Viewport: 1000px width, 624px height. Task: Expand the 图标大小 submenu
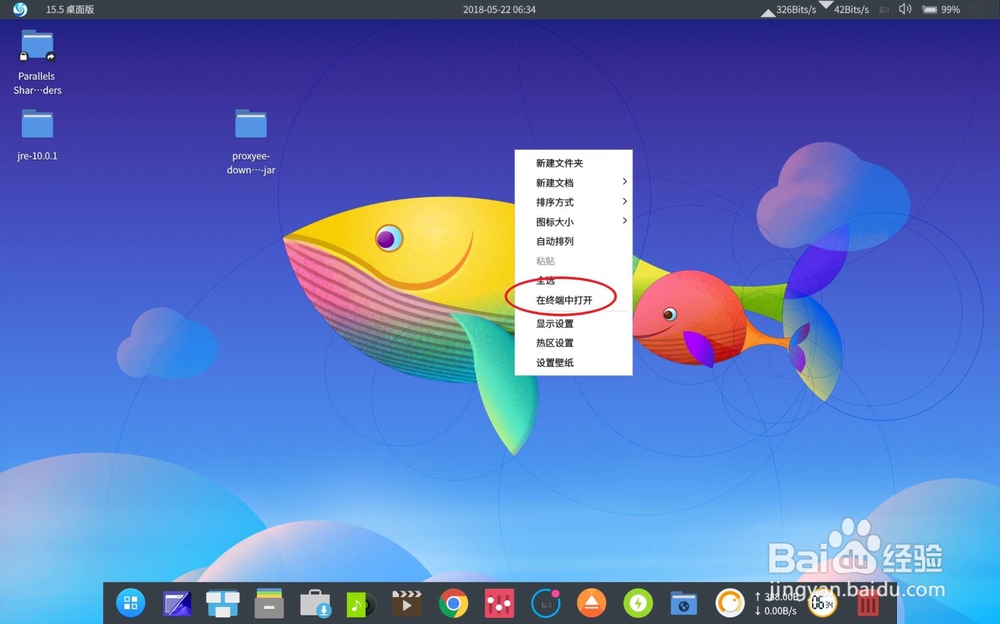point(573,221)
